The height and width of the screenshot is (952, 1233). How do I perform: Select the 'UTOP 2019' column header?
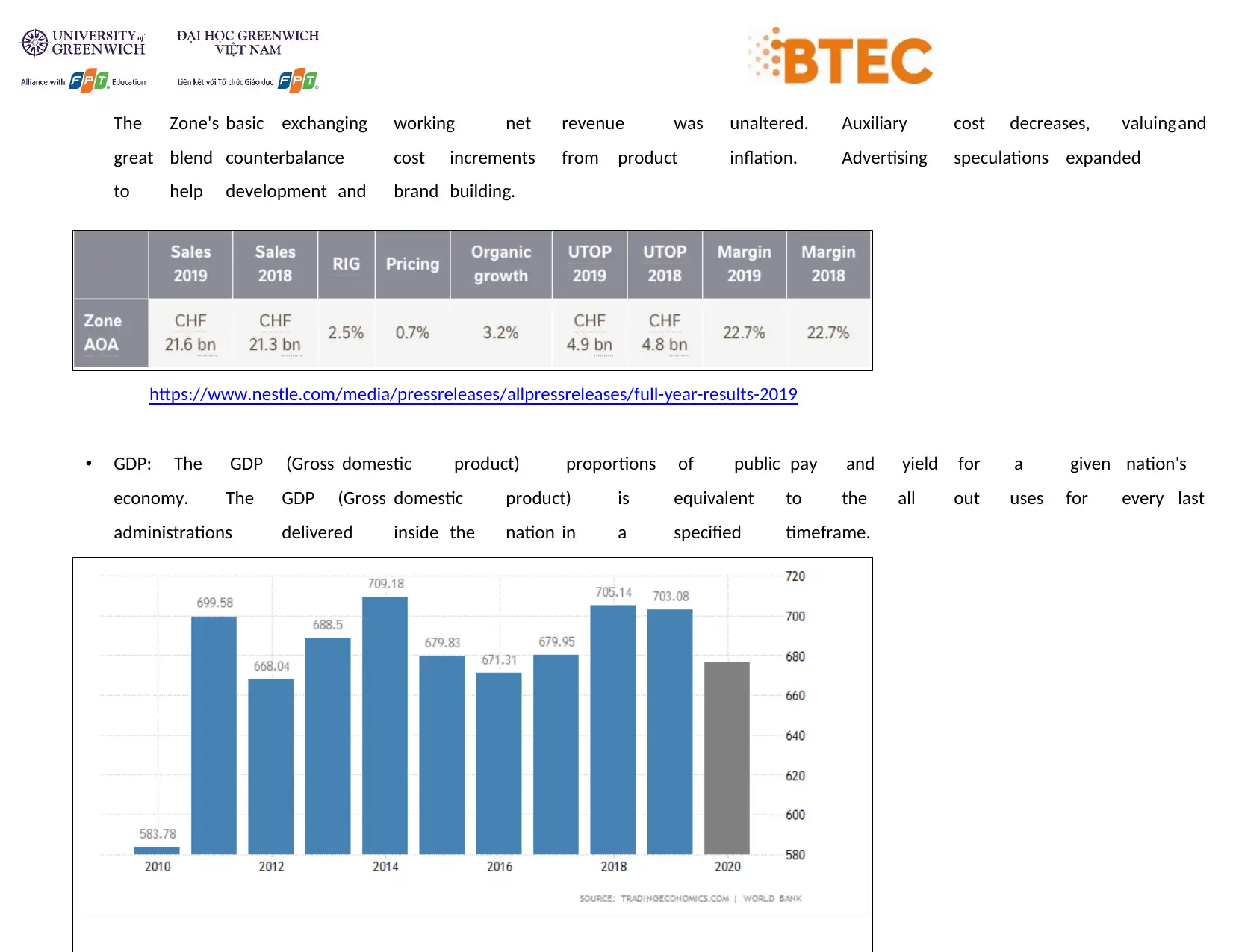[x=589, y=264]
